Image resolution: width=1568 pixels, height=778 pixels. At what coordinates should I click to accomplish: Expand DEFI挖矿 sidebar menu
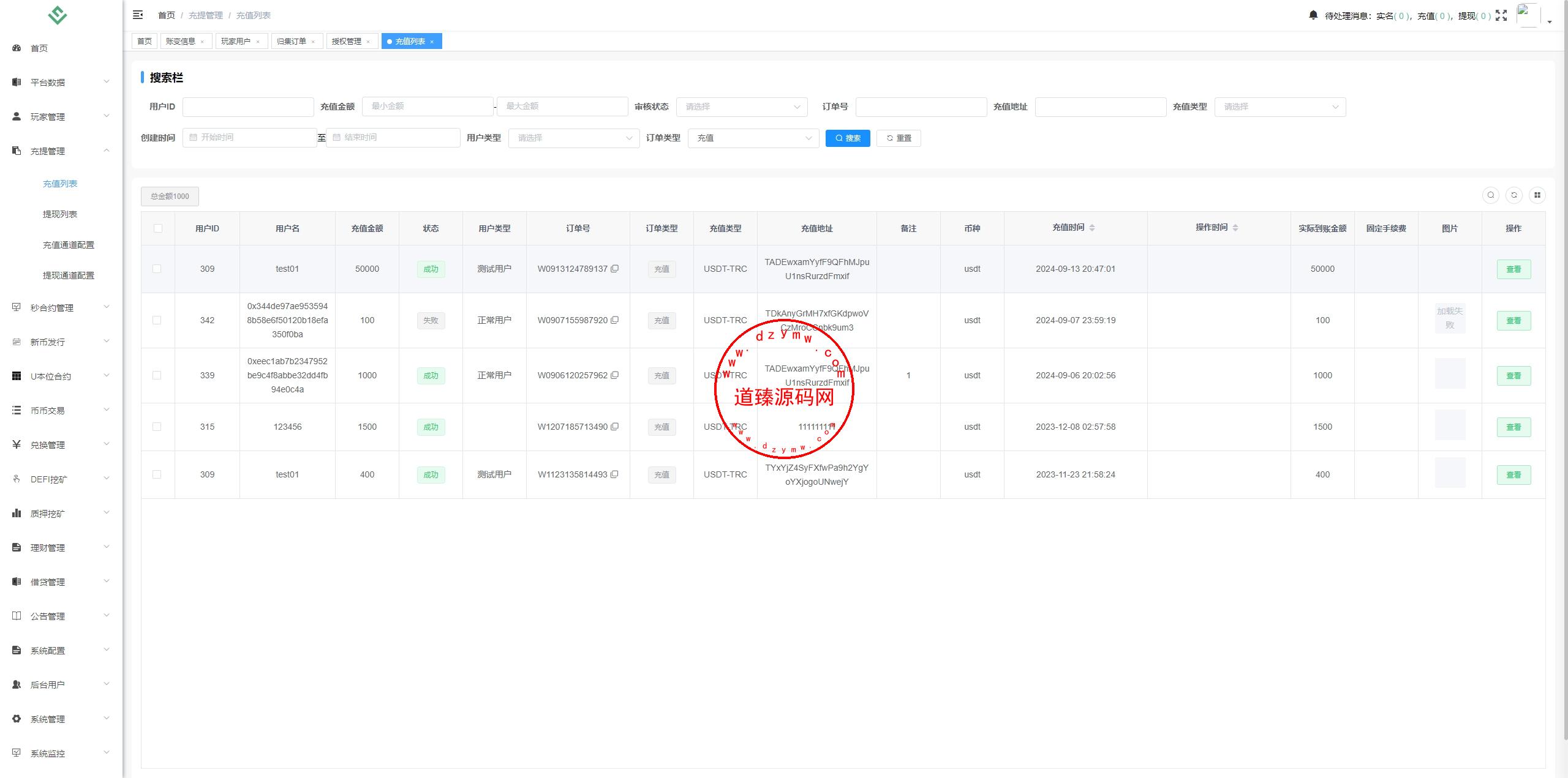[x=61, y=479]
